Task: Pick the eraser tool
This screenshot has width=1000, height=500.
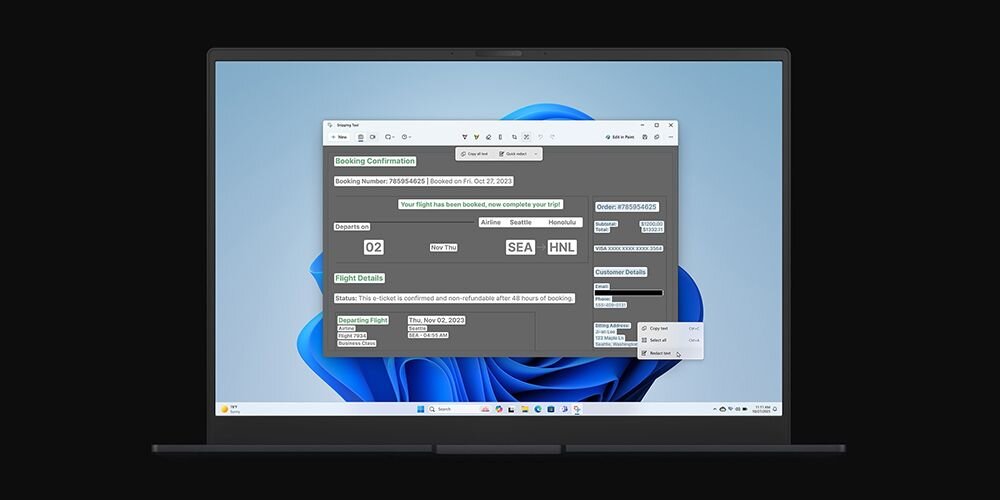Action: click(x=488, y=137)
